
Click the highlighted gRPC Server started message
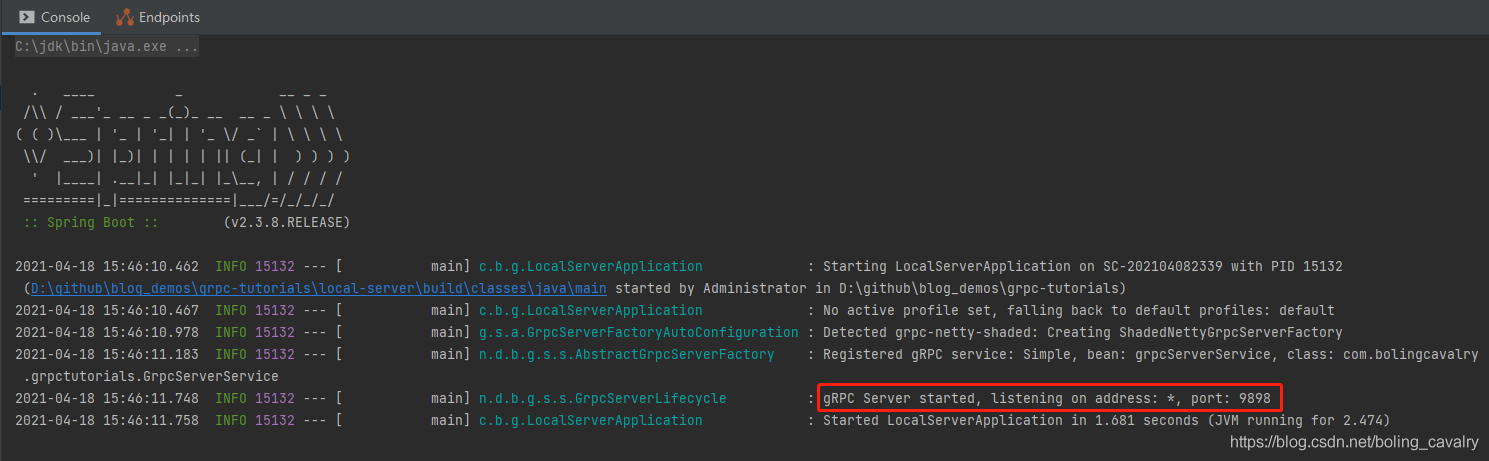point(1046,398)
